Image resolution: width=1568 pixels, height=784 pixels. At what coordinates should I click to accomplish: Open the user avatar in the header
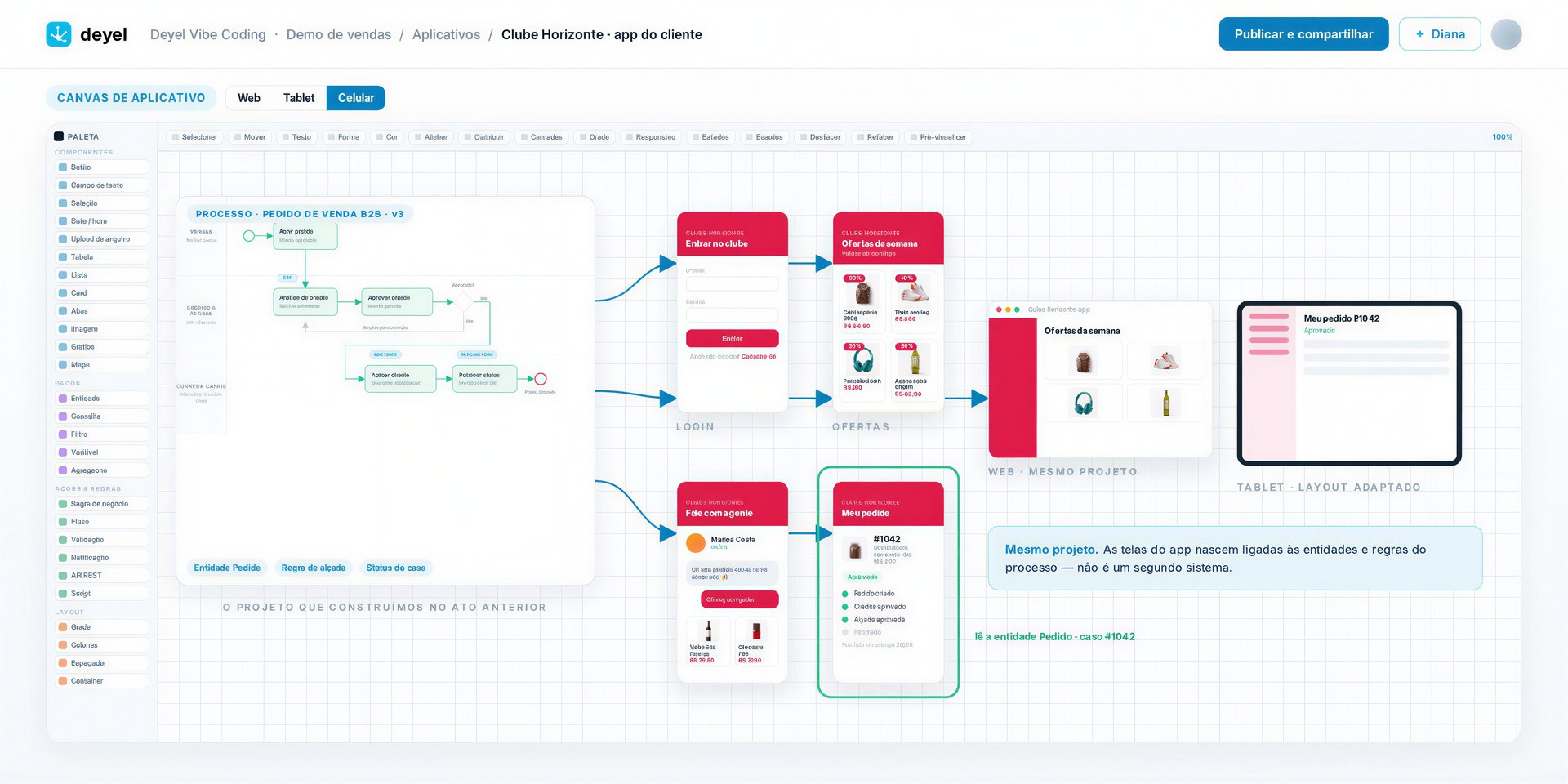pyautogui.click(x=1506, y=34)
